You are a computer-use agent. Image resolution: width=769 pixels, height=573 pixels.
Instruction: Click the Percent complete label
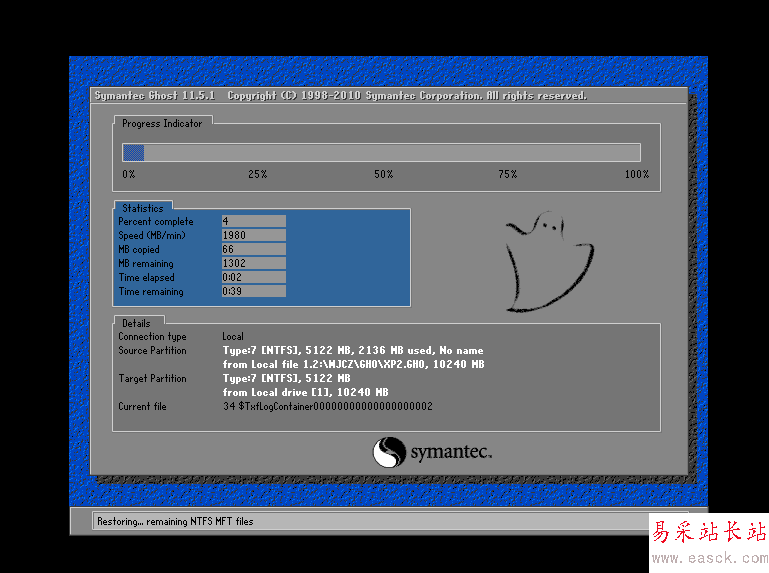(155, 222)
